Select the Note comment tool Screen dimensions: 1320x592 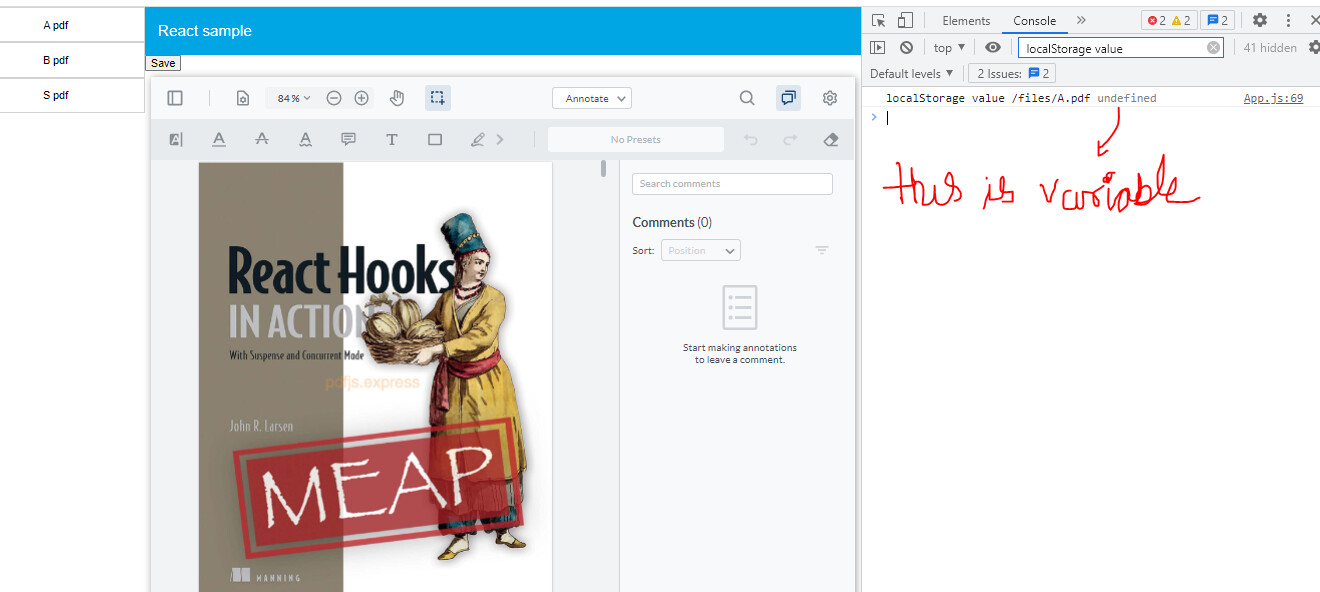348,140
